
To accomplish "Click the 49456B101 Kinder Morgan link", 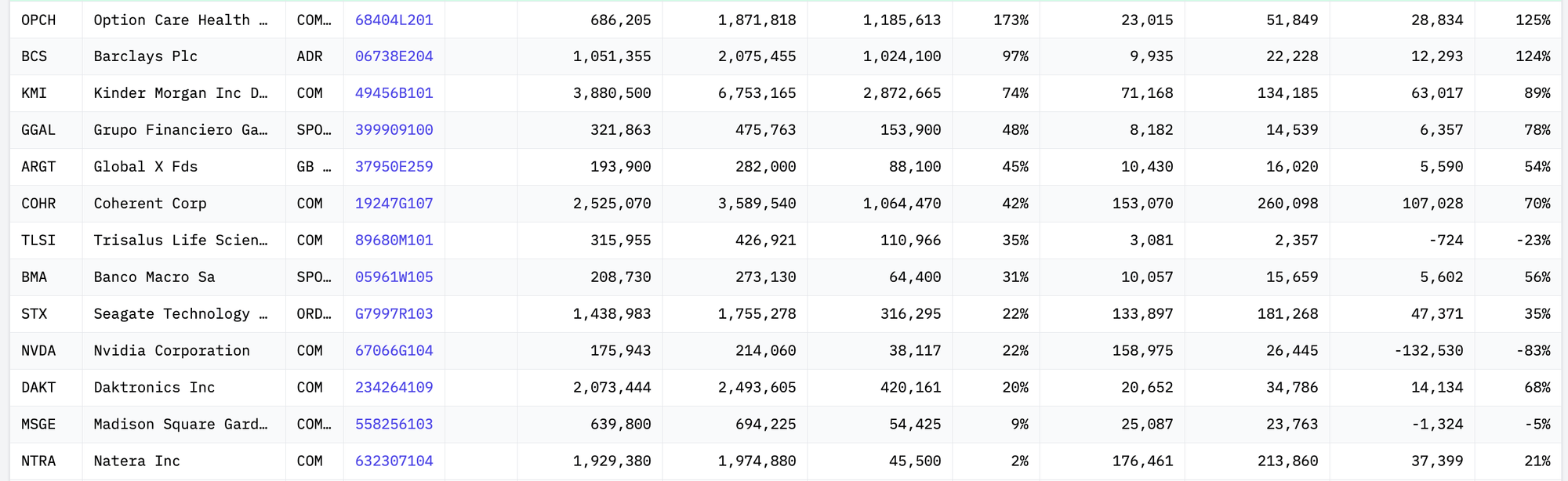I will 394,93.
